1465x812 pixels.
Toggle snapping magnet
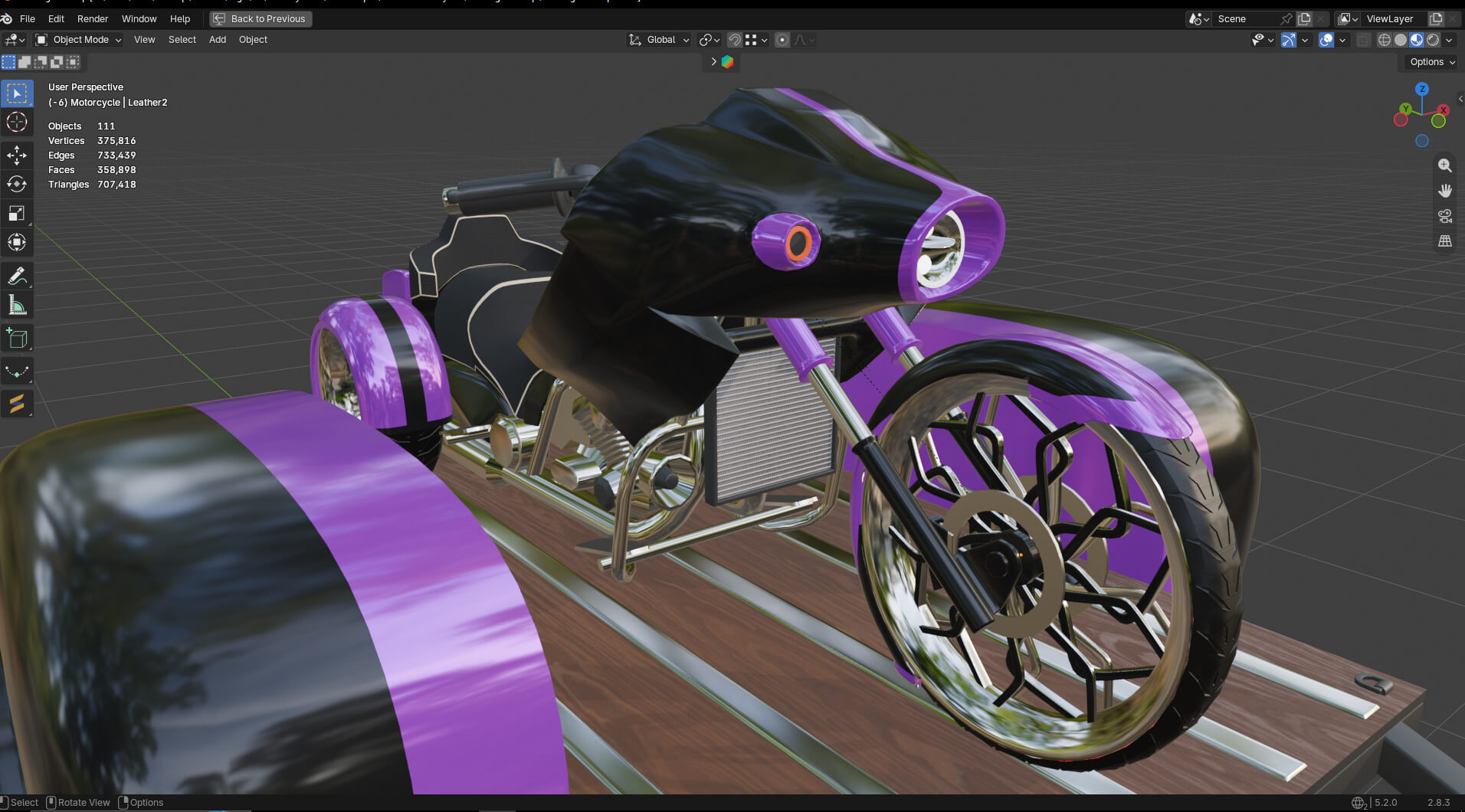click(x=734, y=40)
